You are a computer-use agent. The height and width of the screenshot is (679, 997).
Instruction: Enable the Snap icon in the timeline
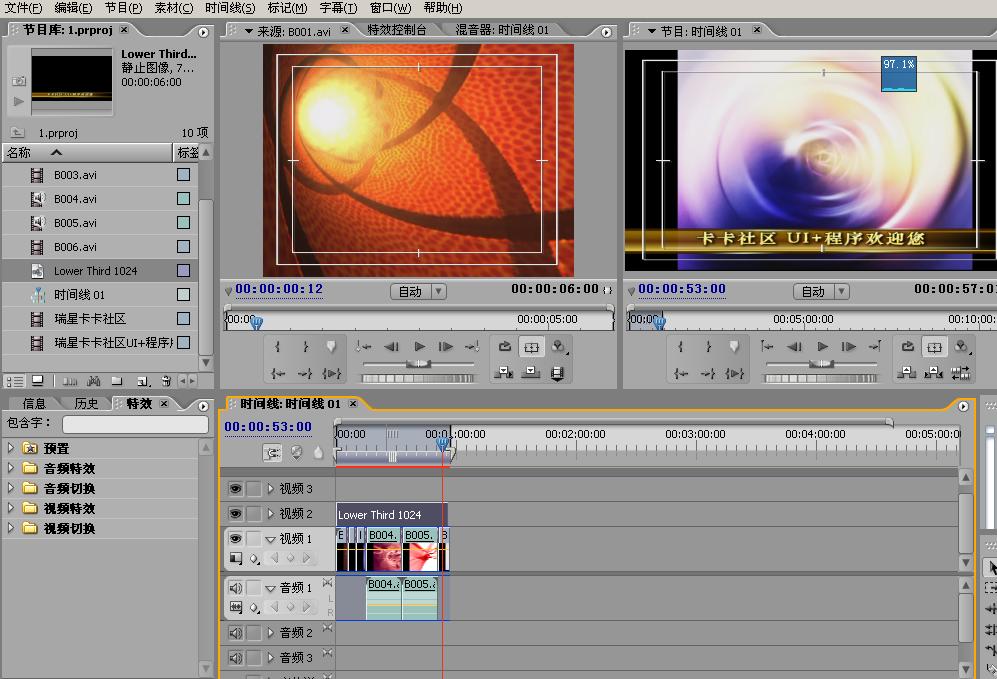[272, 452]
